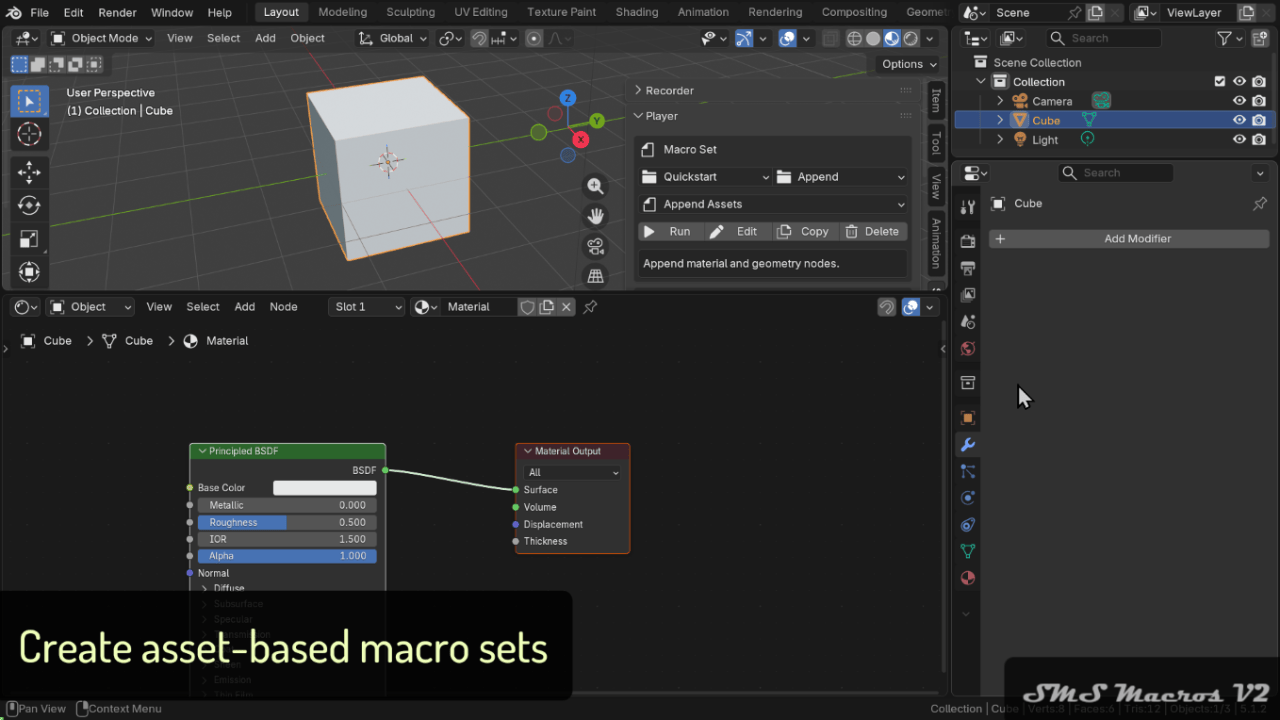The image size is (1280, 720).
Task: Open the Append macro dropdown
Action: (x=841, y=177)
